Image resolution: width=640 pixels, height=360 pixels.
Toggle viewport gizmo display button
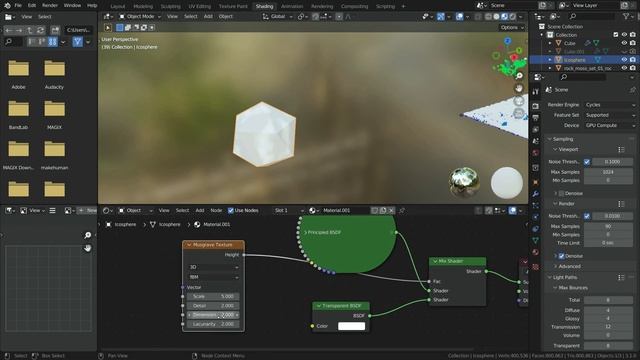pyautogui.click(x=441, y=17)
